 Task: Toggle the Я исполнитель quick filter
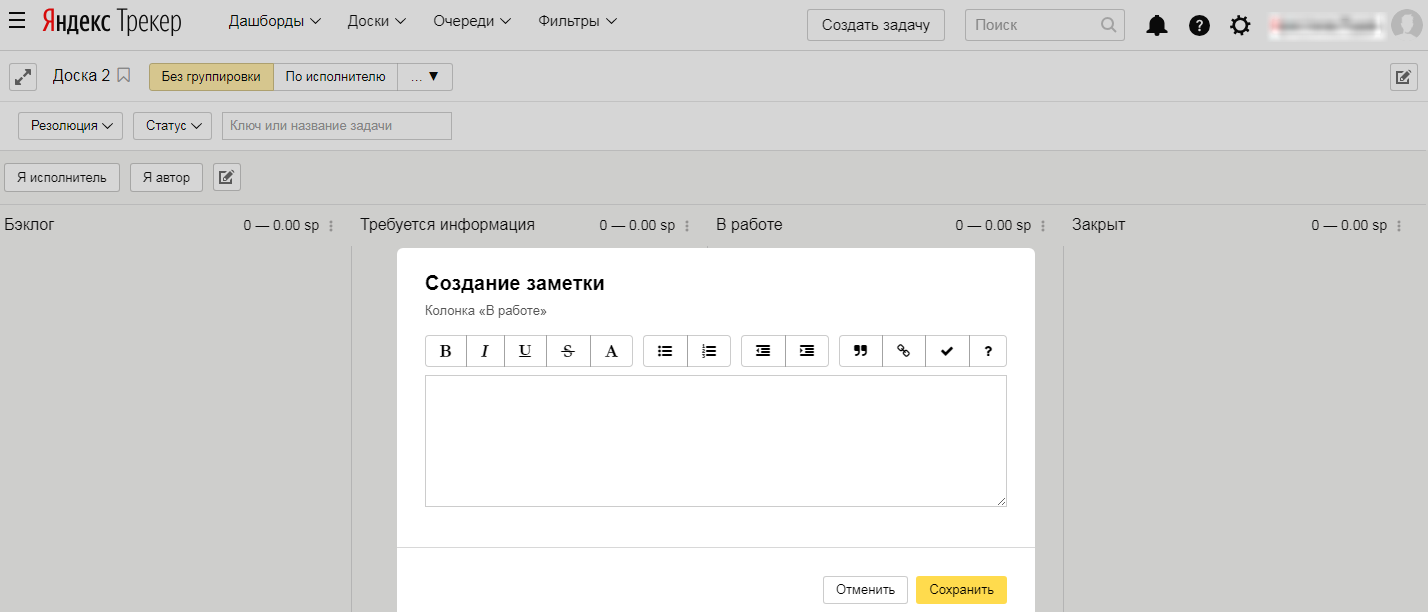tap(62, 177)
